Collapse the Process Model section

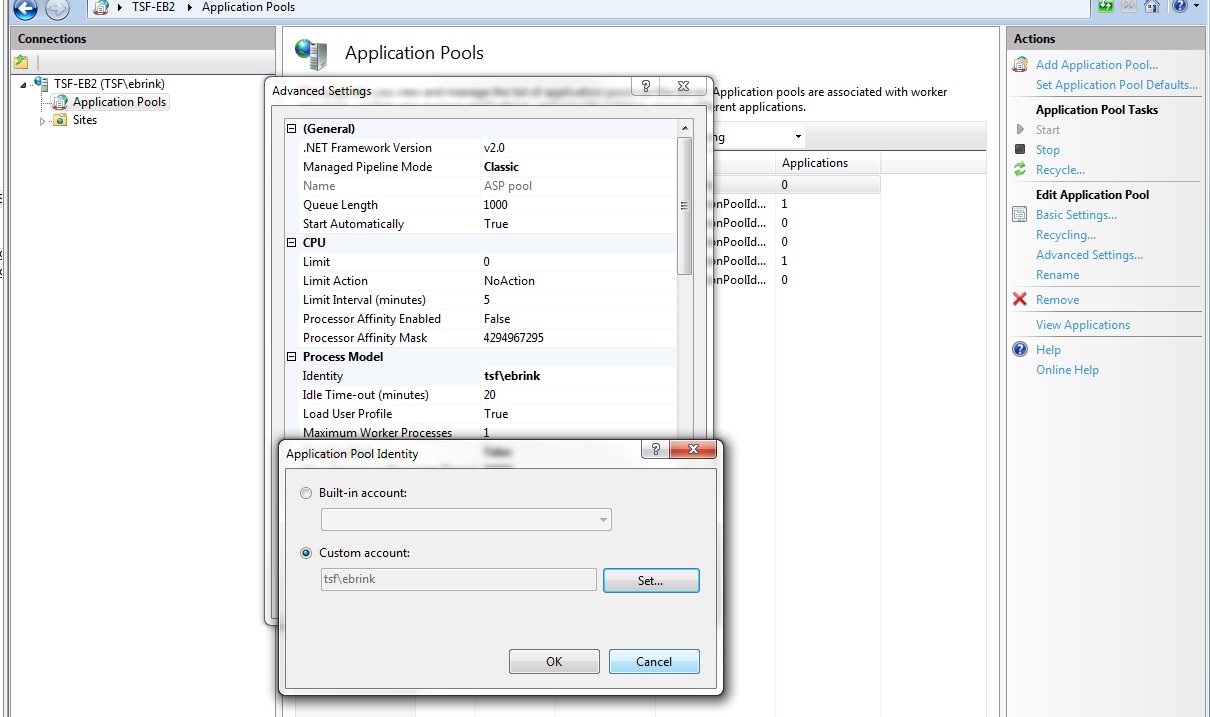(292, 357)
